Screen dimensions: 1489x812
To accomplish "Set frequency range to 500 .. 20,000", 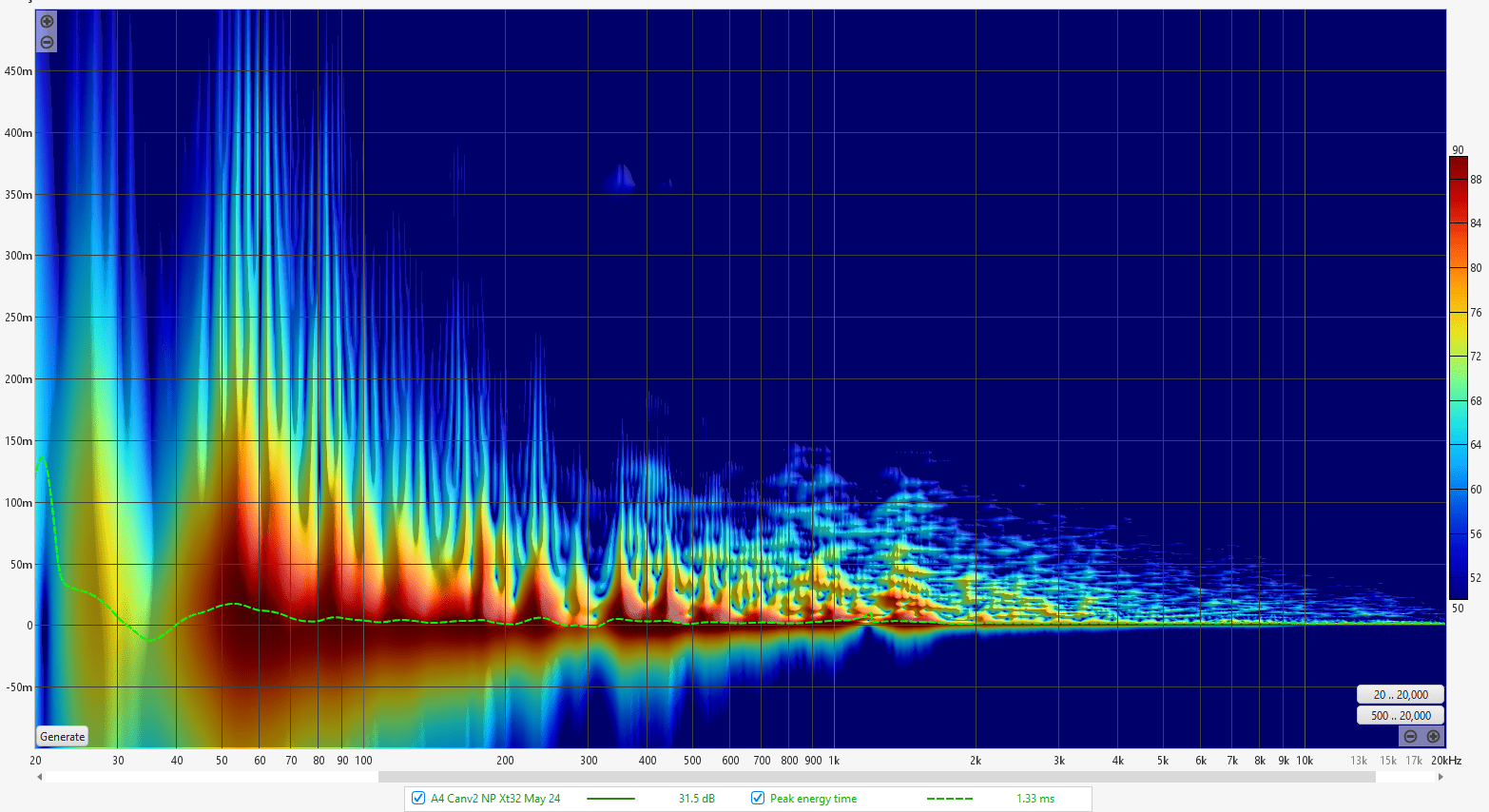I will 1401,716.
